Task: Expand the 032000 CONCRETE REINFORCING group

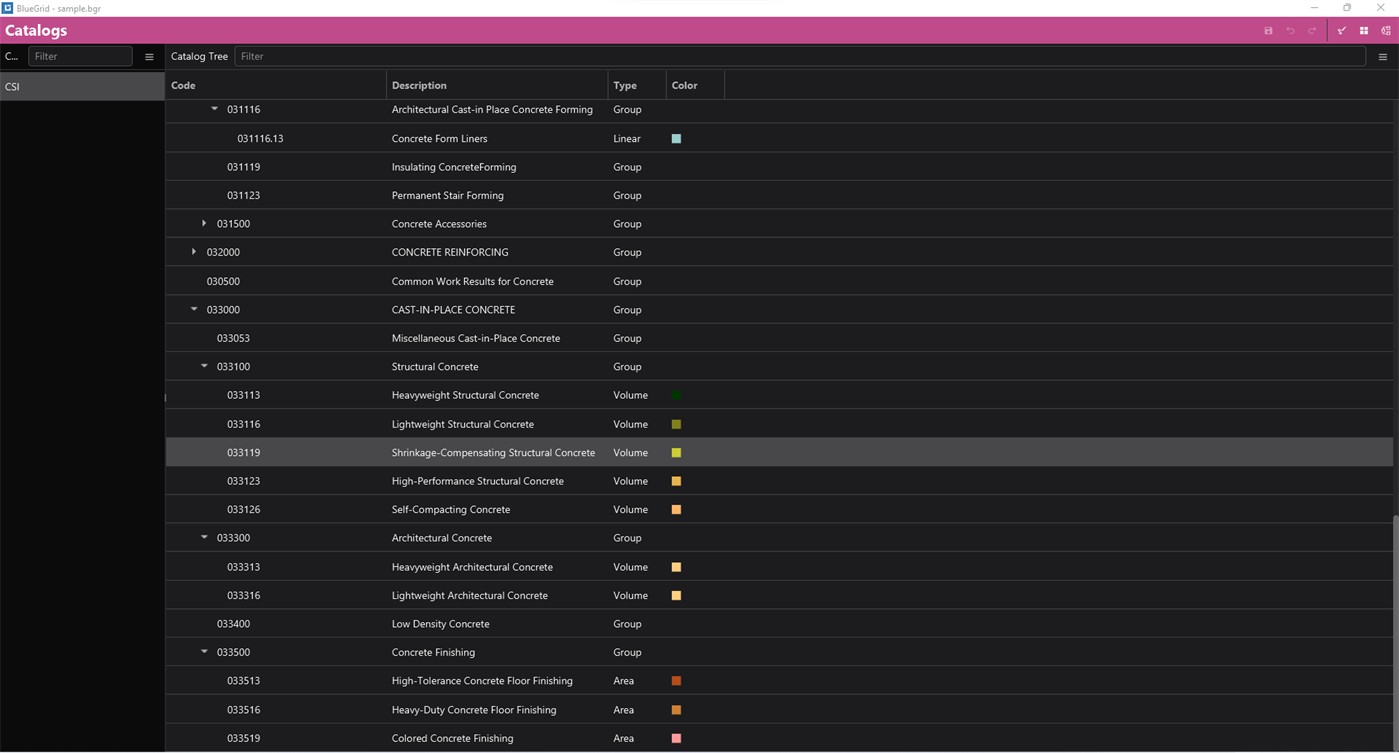Action: (x=194, y=252)
